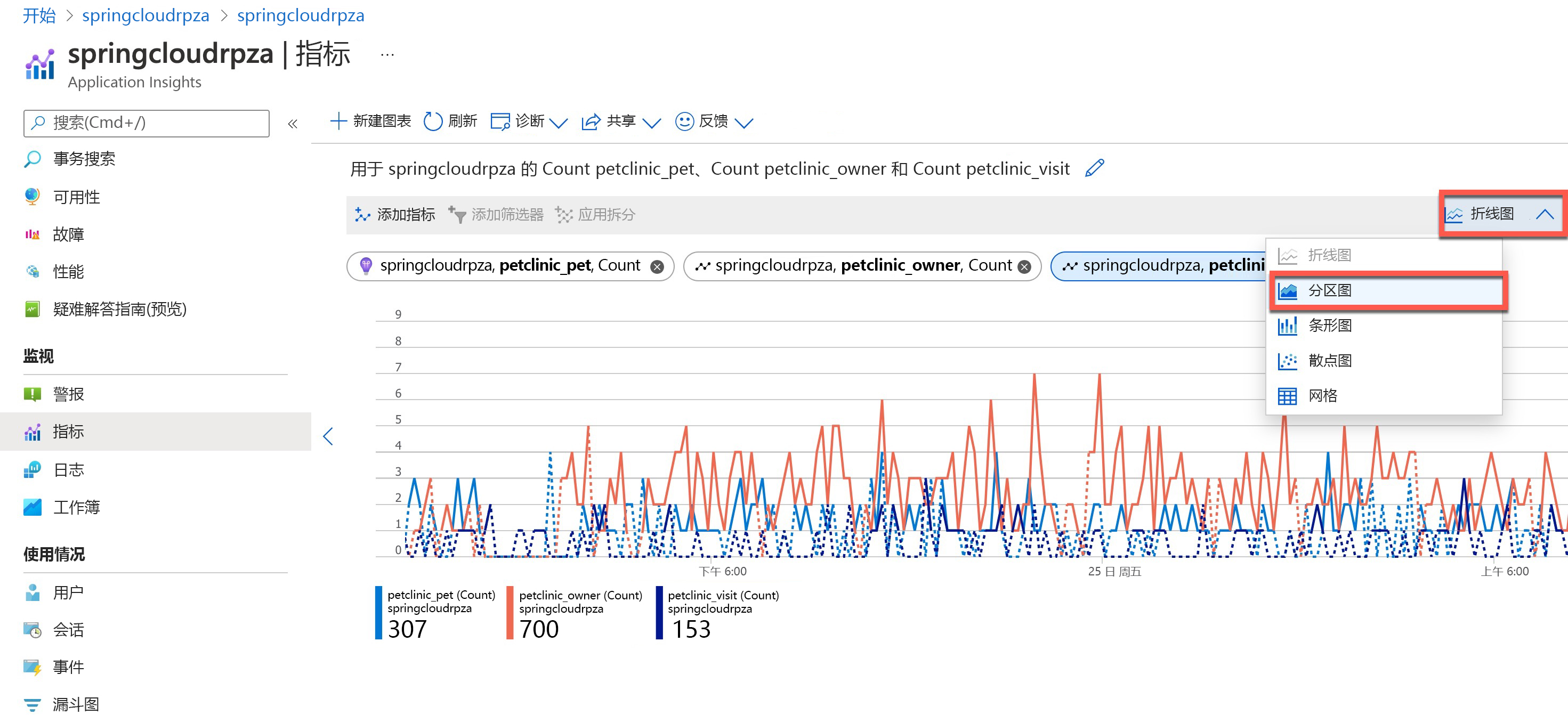Choose 网格 grid option
Screen dimensions: 1568x715
point(1322,396)
